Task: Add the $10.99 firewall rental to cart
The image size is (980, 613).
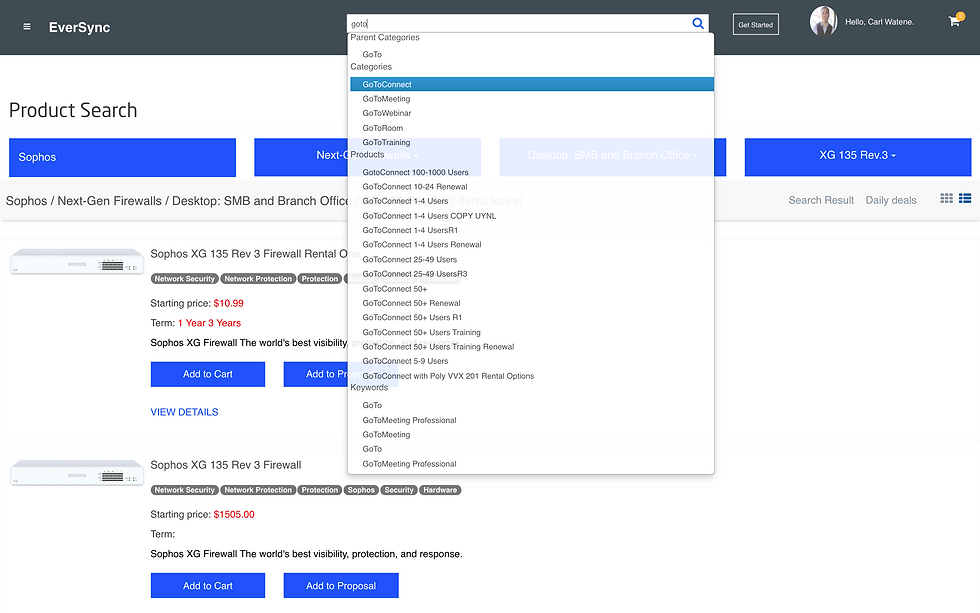Action: coord(208,374)
